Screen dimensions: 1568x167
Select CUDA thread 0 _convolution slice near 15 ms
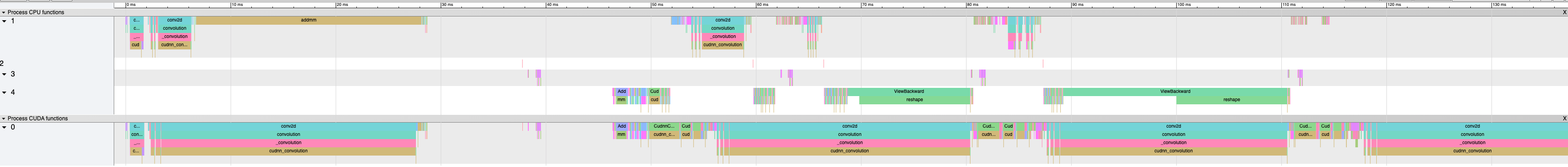[288, 143]
